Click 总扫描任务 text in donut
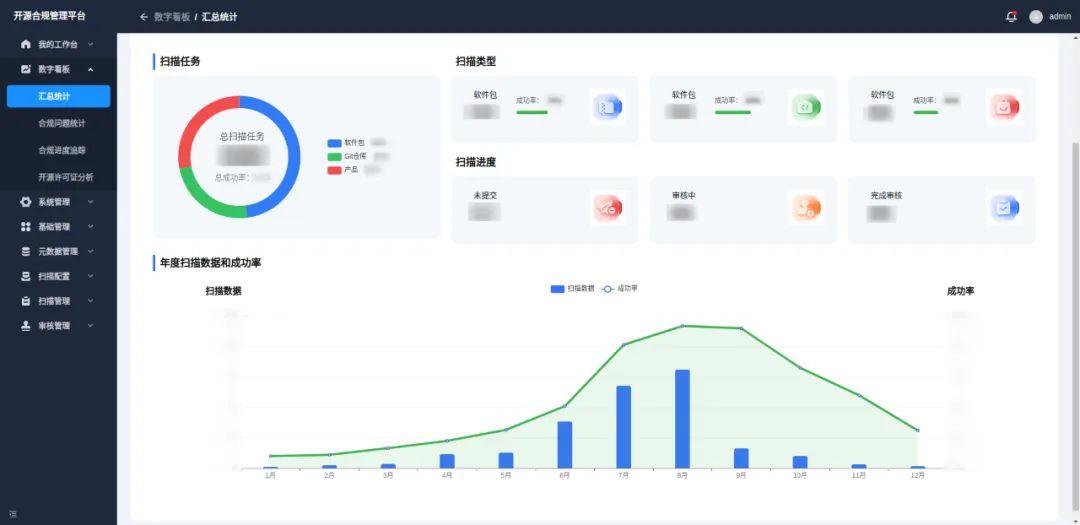Screen dimensions: 1080x525 pos(241,136)
